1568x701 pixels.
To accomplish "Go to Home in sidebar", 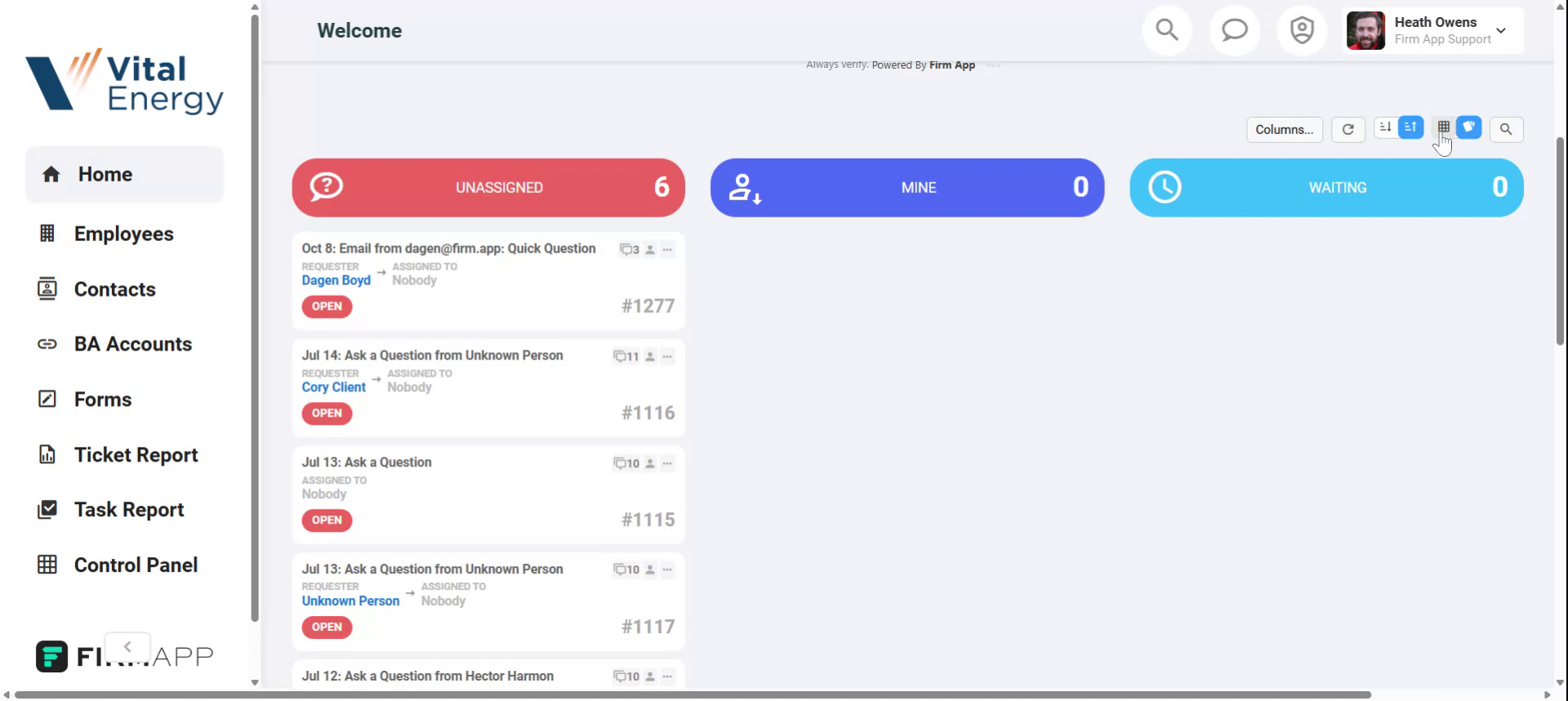I will (124, 174).
